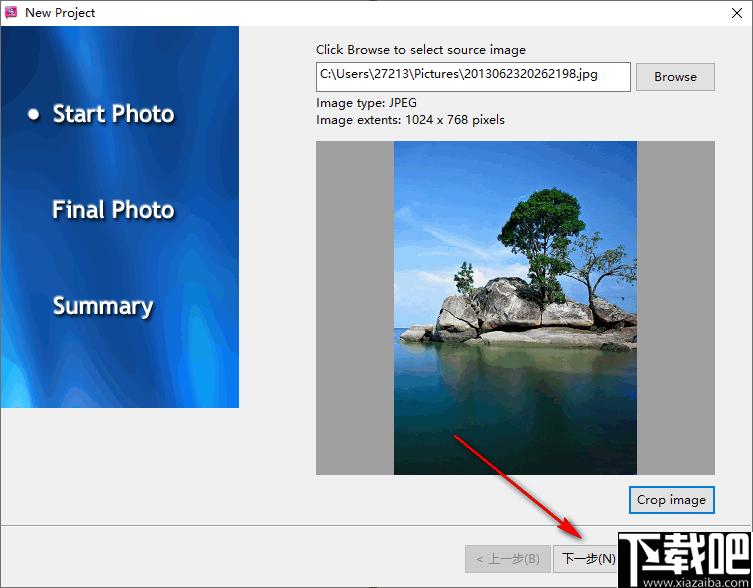Viewport: 753px width, 588px height.
Task: Go to the next step with 下一步(N)
Action: (587, 559)
